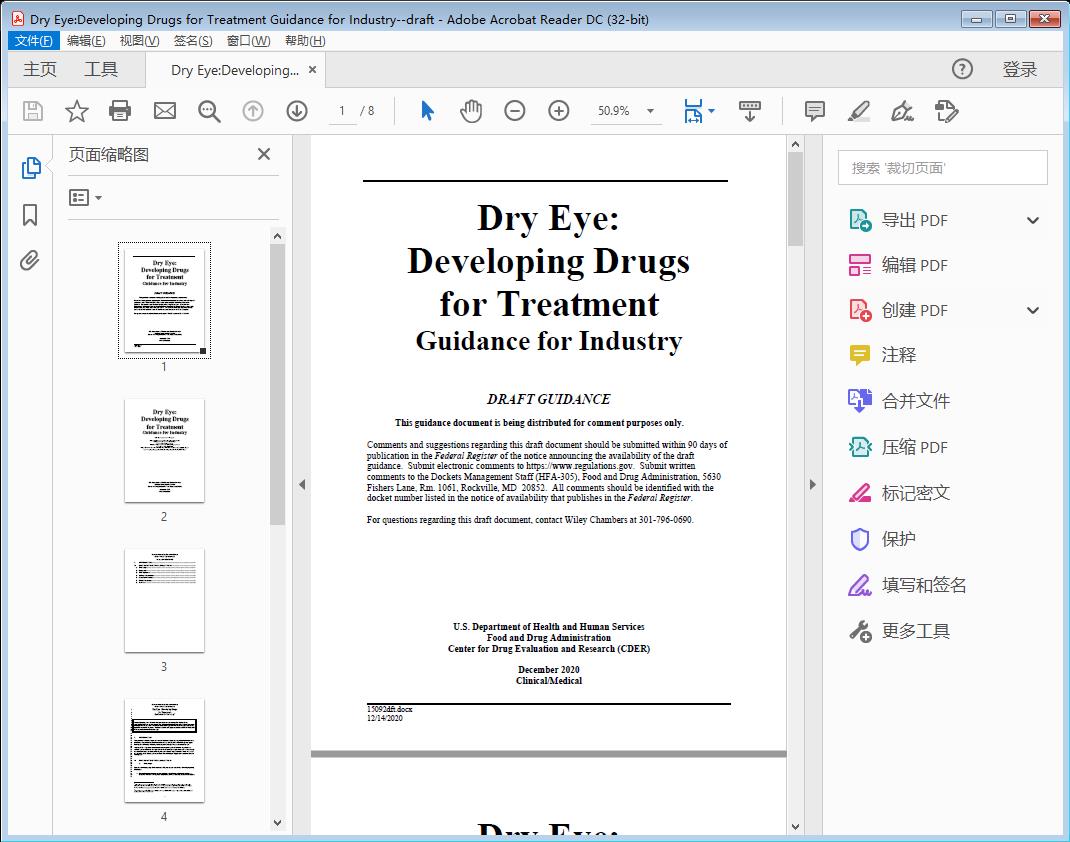Select the Hand tool

[470, 110]
